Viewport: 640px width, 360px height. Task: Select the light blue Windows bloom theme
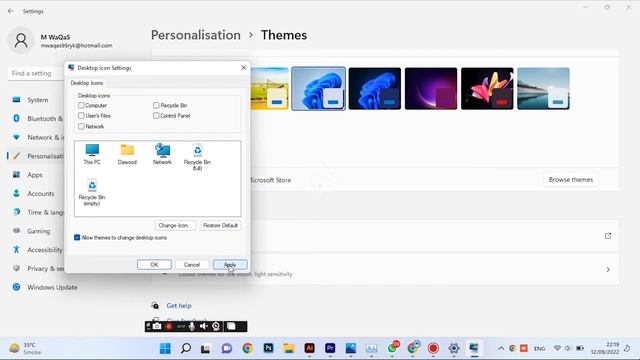(x=318, y=89)
